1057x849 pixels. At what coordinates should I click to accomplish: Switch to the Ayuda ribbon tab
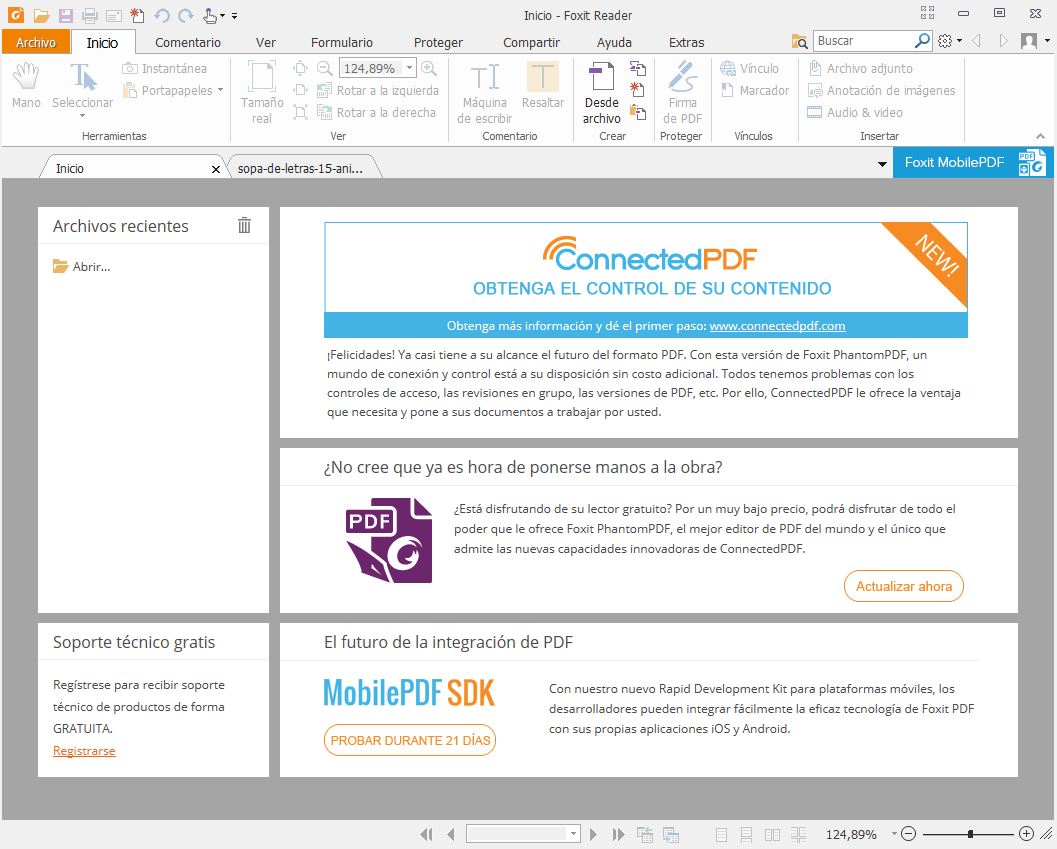coord(614,42)
